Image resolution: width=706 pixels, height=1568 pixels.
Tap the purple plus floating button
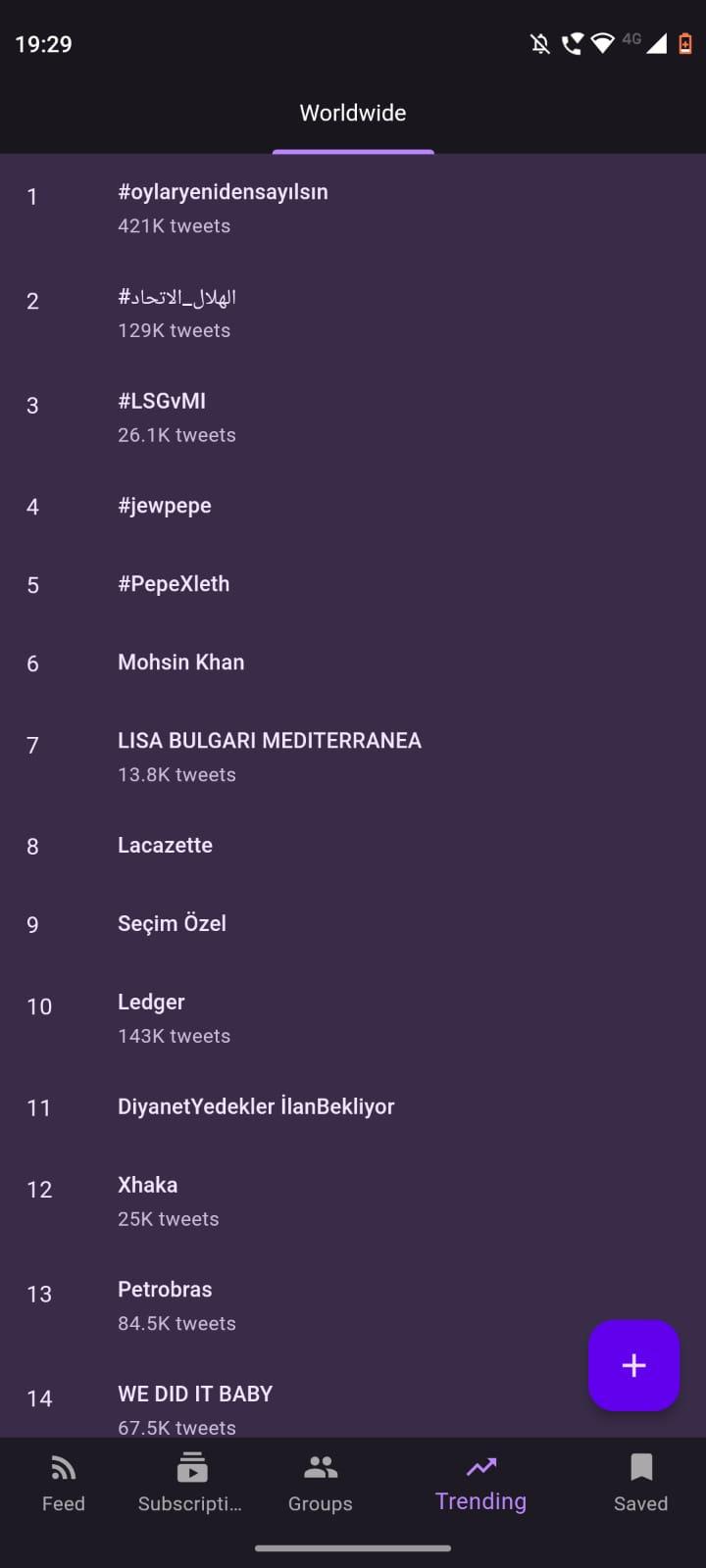pyautogui.click(x=633, y=1365)
